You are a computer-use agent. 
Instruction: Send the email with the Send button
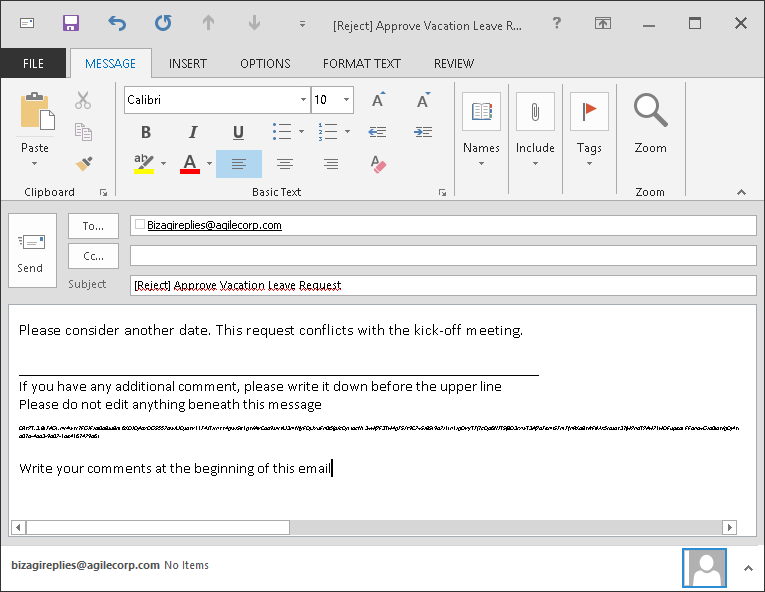32,250
